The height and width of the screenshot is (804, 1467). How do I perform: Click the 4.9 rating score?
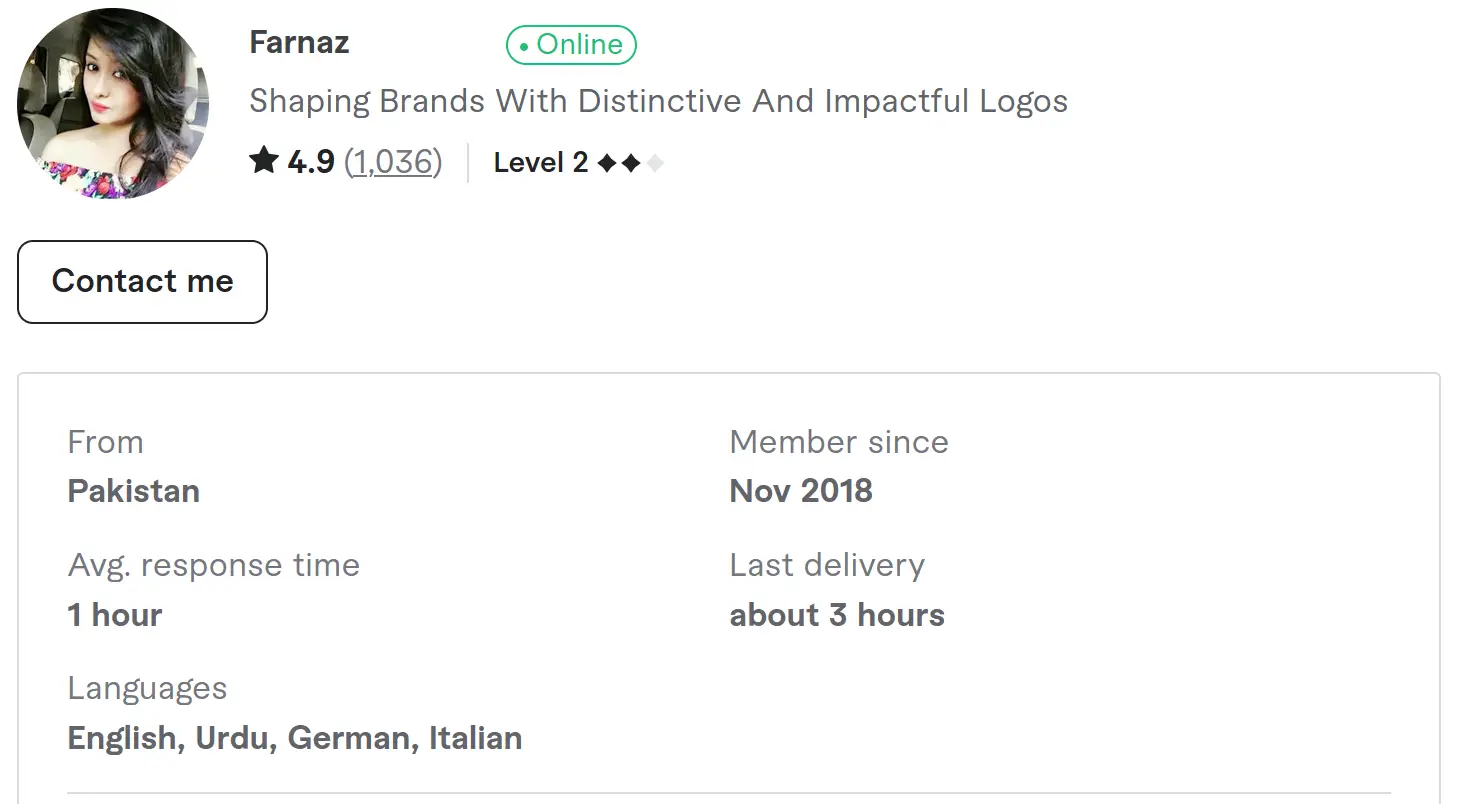(311, 162)
